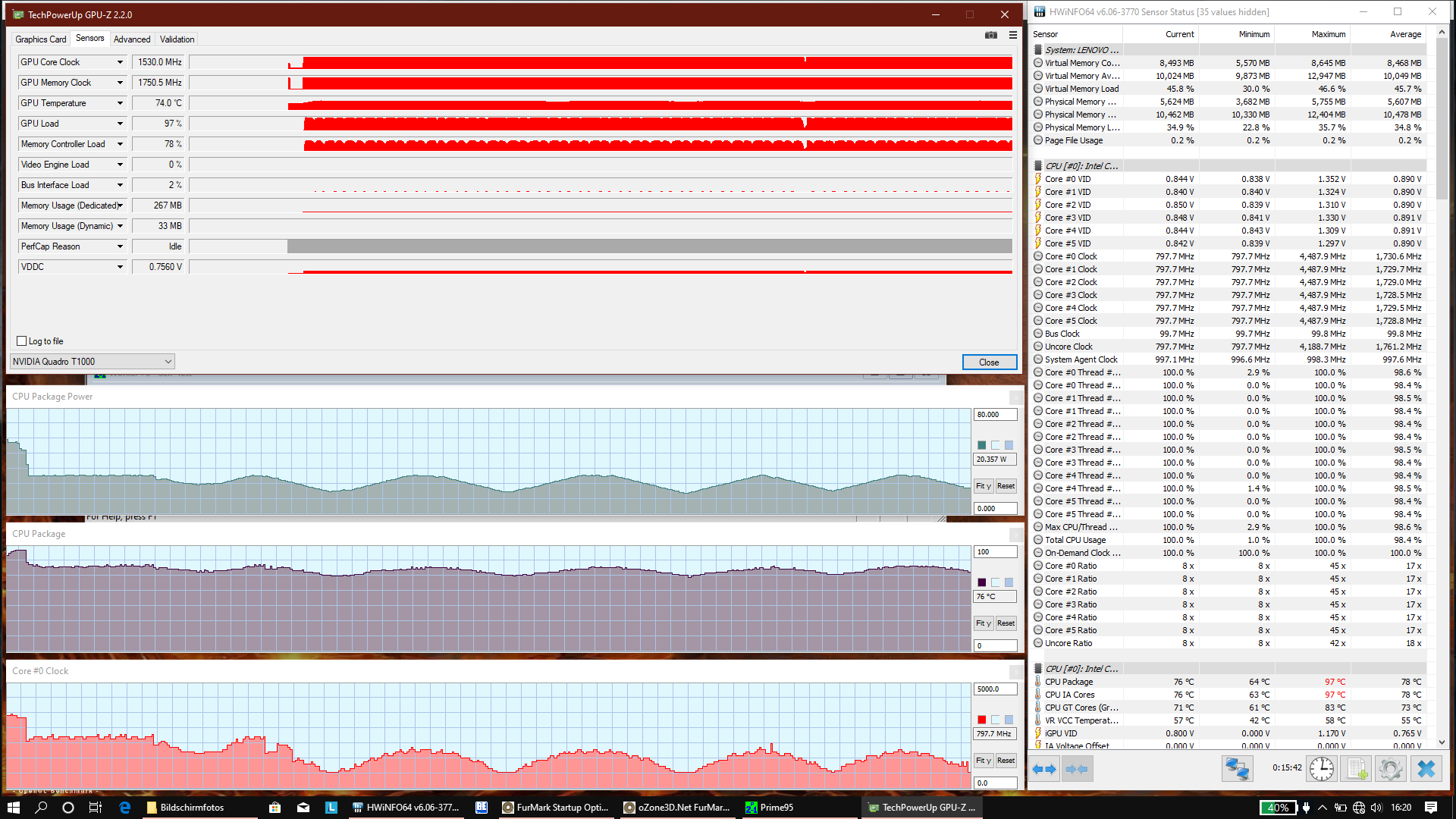Click HWiNFO network remote monitoring icon

tap(1237, 769)
